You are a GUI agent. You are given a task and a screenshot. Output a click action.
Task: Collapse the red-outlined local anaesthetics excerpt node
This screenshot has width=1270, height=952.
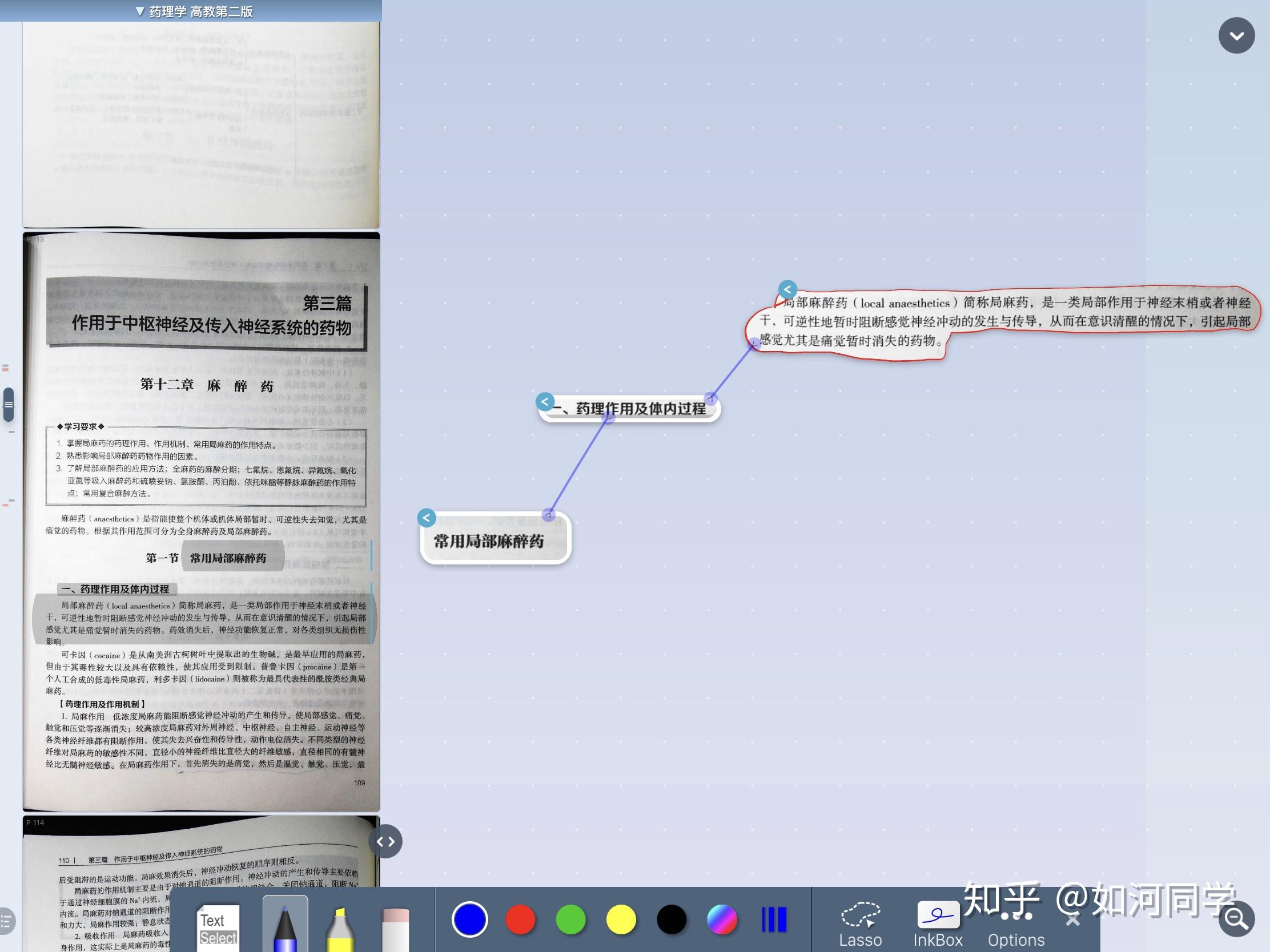tap(787, 289)
